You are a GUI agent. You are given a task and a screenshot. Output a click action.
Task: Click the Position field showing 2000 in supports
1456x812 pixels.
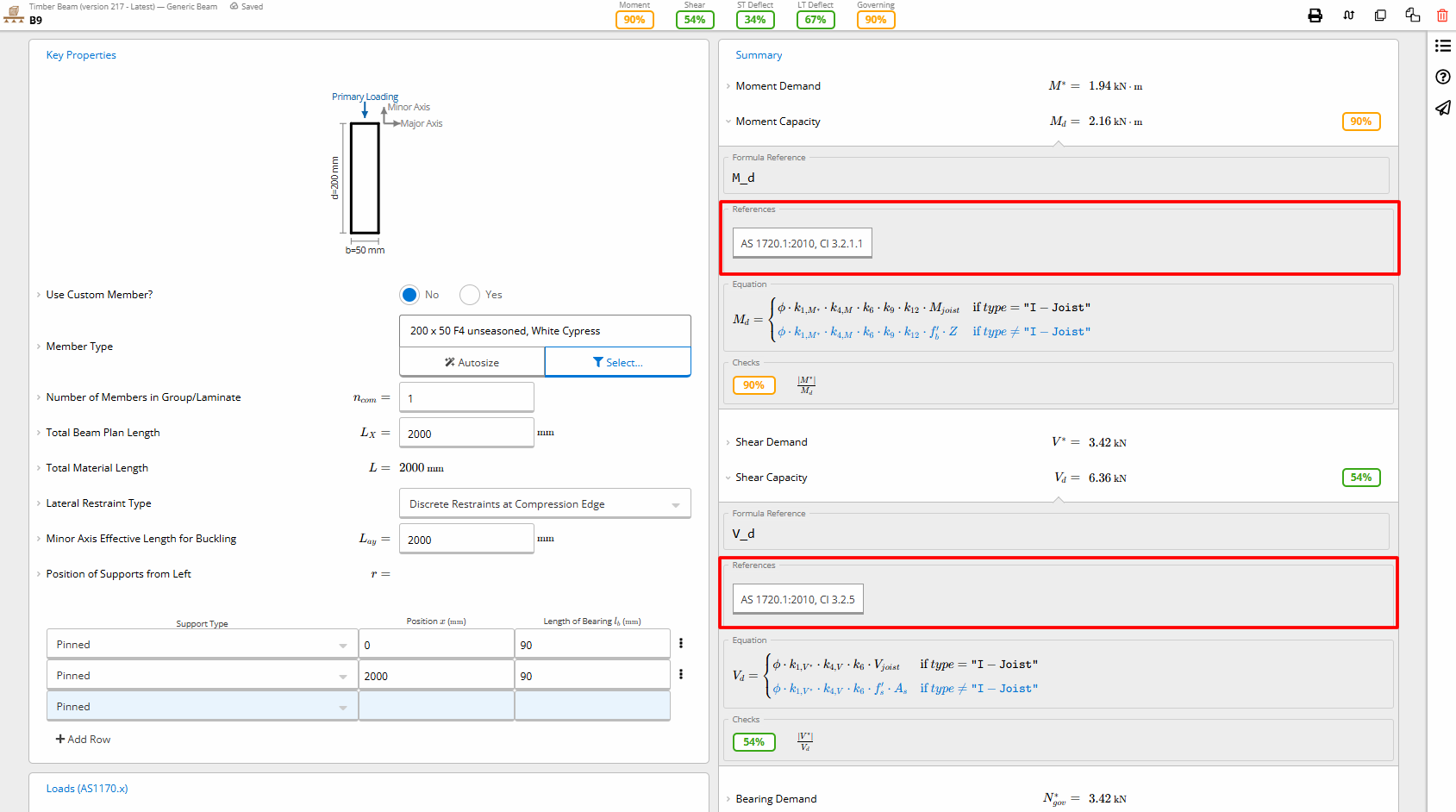[436, 675]
